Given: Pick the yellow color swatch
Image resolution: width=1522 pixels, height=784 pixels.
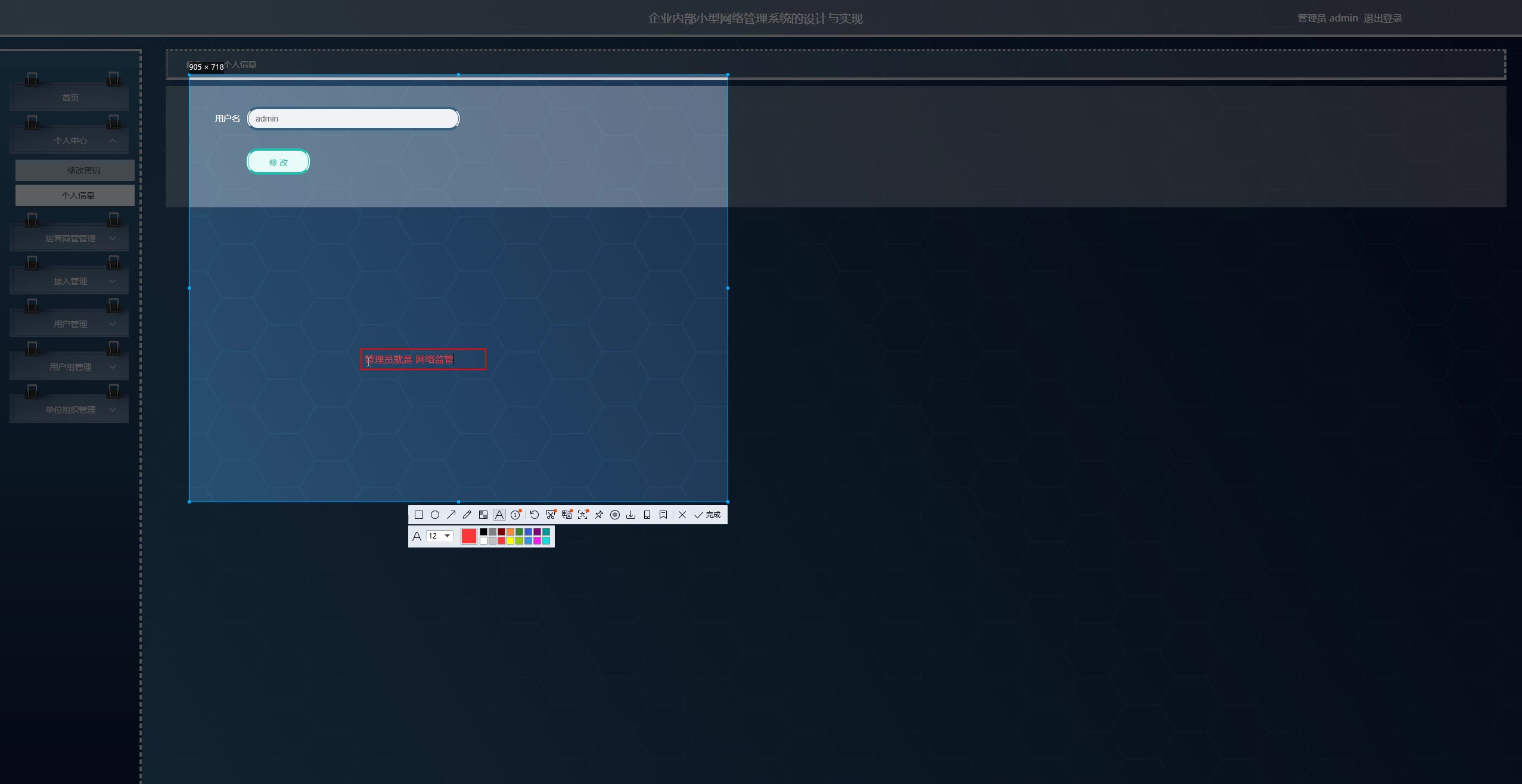Looking at the screenshot, I should (x=510, y=541).
